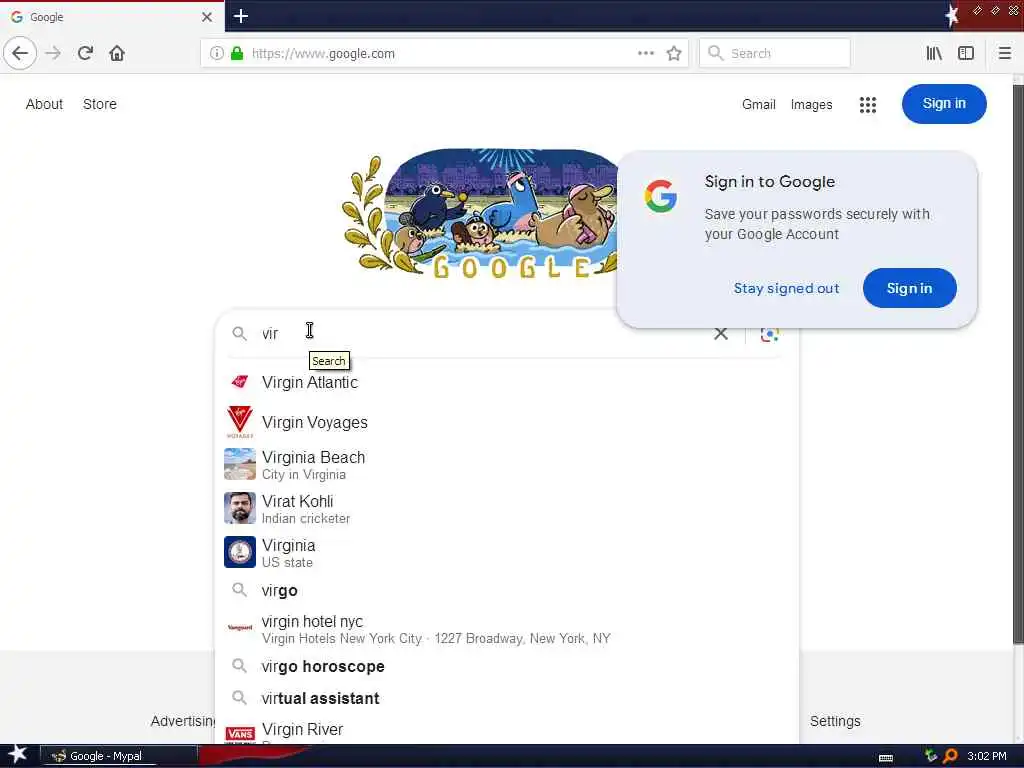This screenshot has height=768, width=1024.
Task: Click the Virgin Voyages logo icon
Action: [240, 422]
